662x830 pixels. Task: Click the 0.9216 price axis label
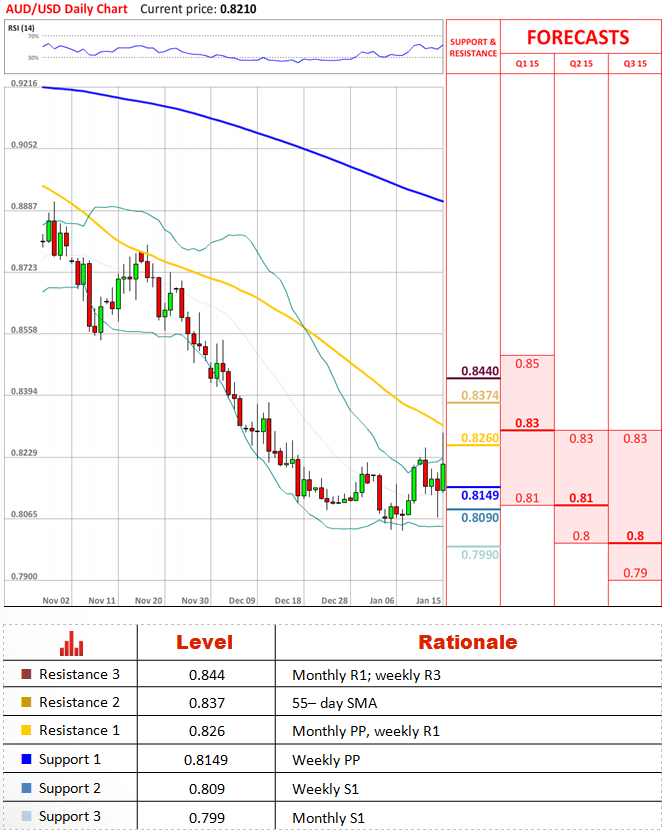pos(24,84)
